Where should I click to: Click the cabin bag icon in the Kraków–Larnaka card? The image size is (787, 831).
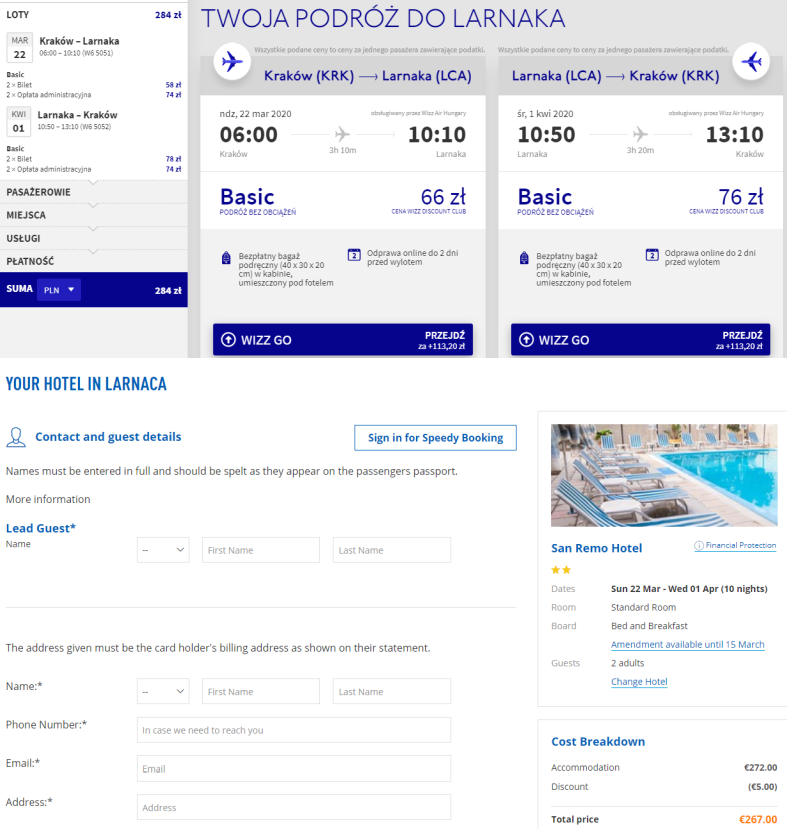click(226, 258)
